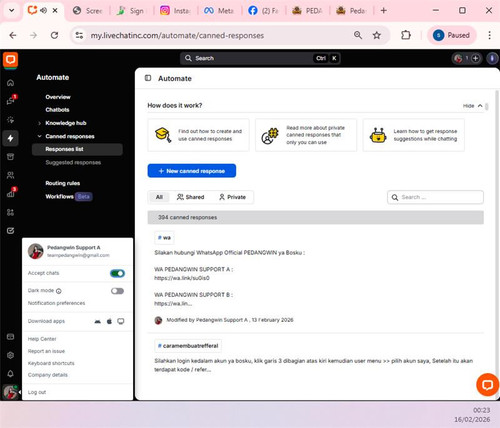The width and height of the screenshot is (500, 428).
Task: Switch to Instagram browser tab
Action: point(175,11)
